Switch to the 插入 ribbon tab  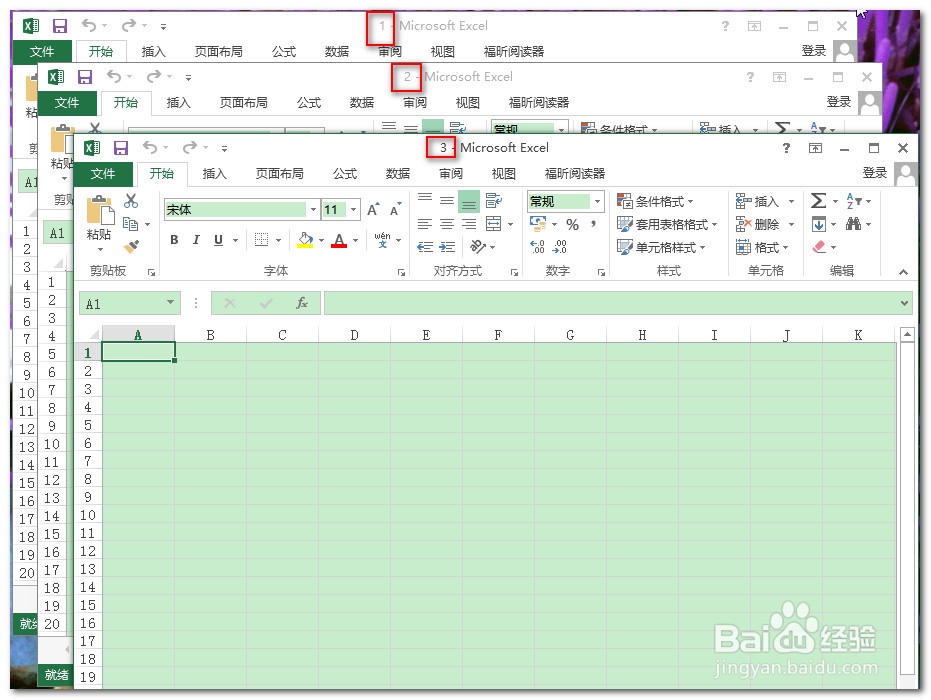tap(214, 173)
